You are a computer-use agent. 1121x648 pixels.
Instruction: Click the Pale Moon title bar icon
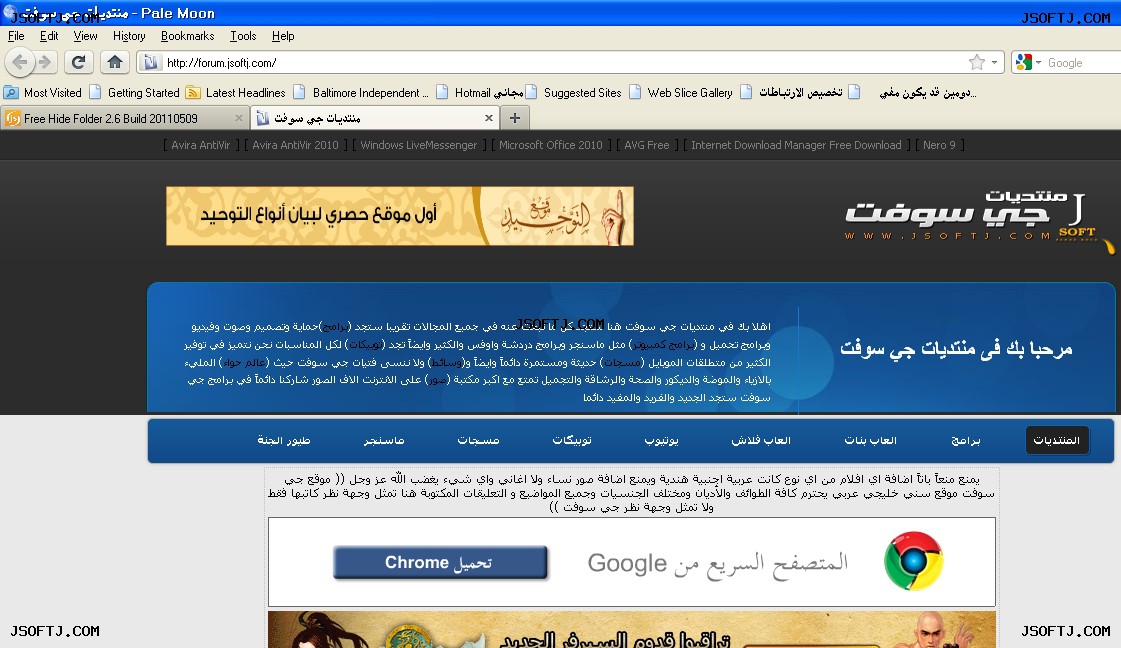(9, 11)
